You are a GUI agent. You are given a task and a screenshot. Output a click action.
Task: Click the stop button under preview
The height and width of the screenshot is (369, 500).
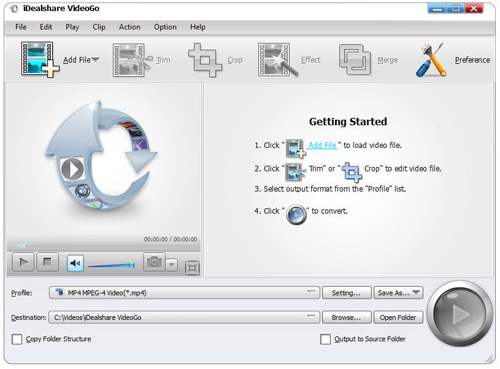47,262
